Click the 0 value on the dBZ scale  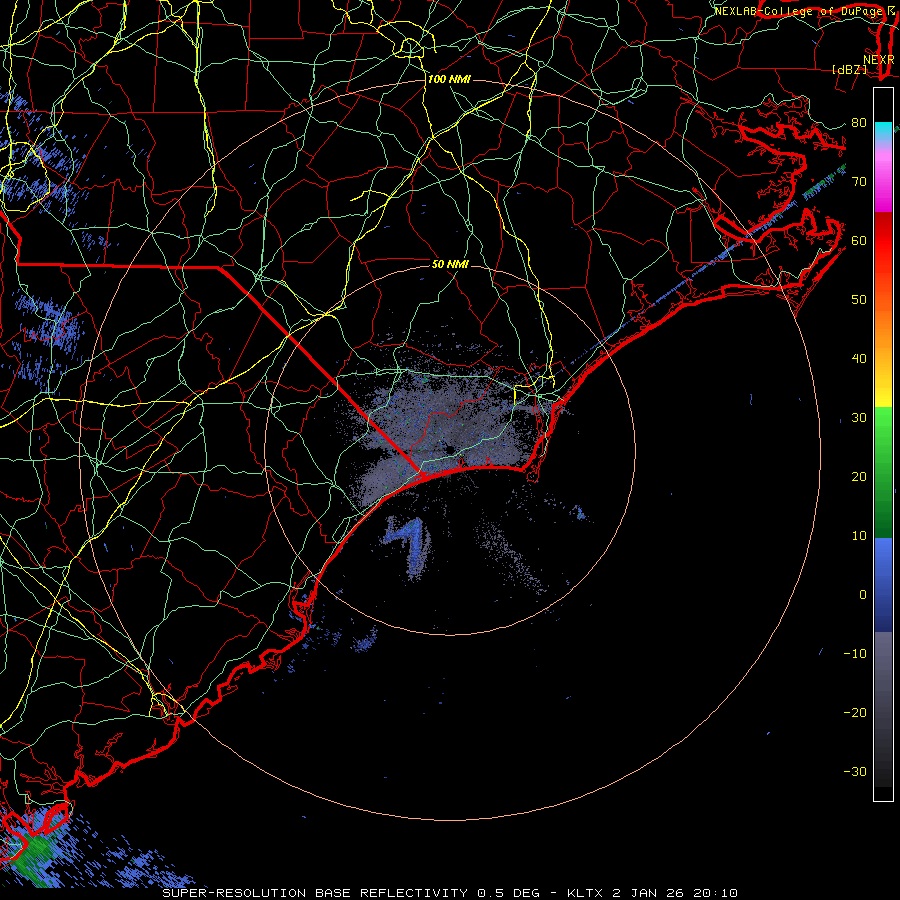(x=863, y=595)
